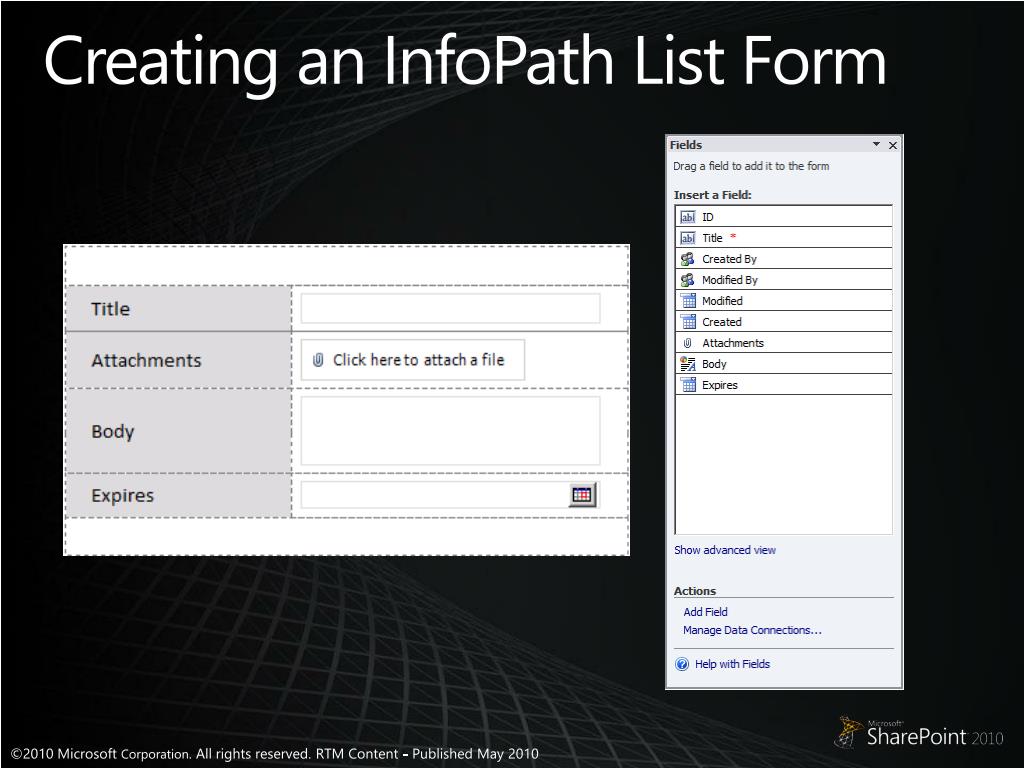Click the Title field text-box icon
1024x768 pixels.
(x=688, y=238)
